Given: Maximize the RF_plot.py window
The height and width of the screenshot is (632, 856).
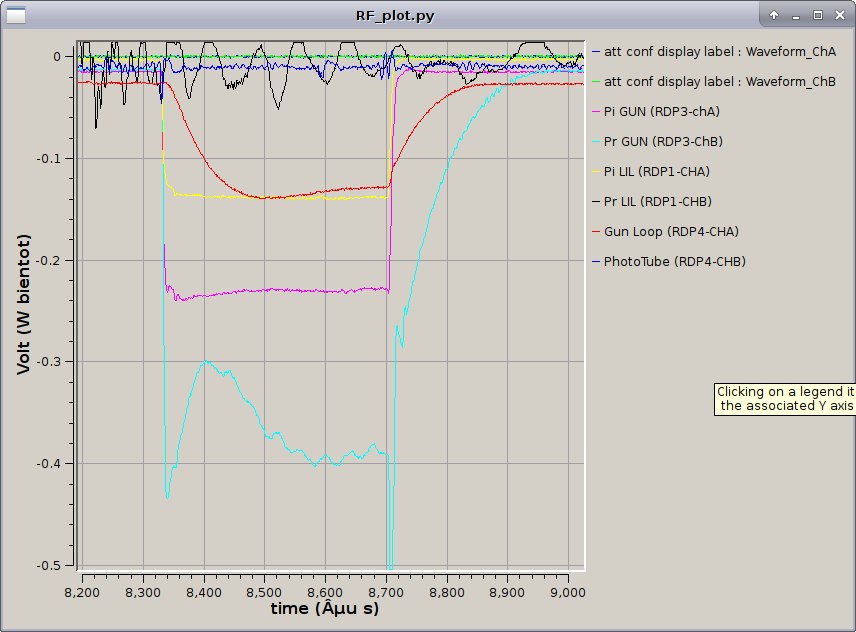Looking at the screenshot, I should [817, 15].
